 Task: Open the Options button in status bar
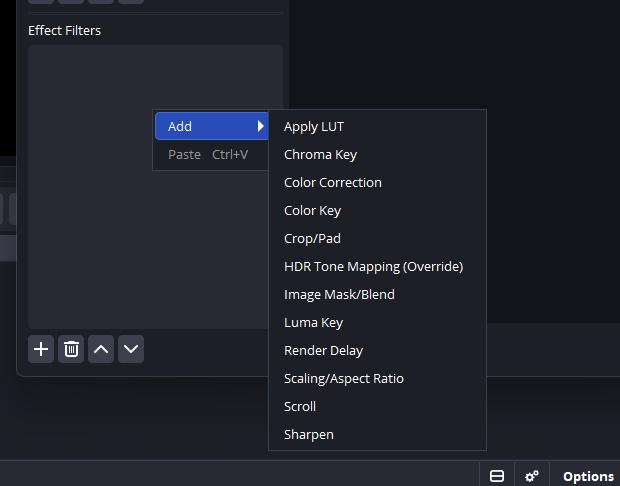pos(588,476)
